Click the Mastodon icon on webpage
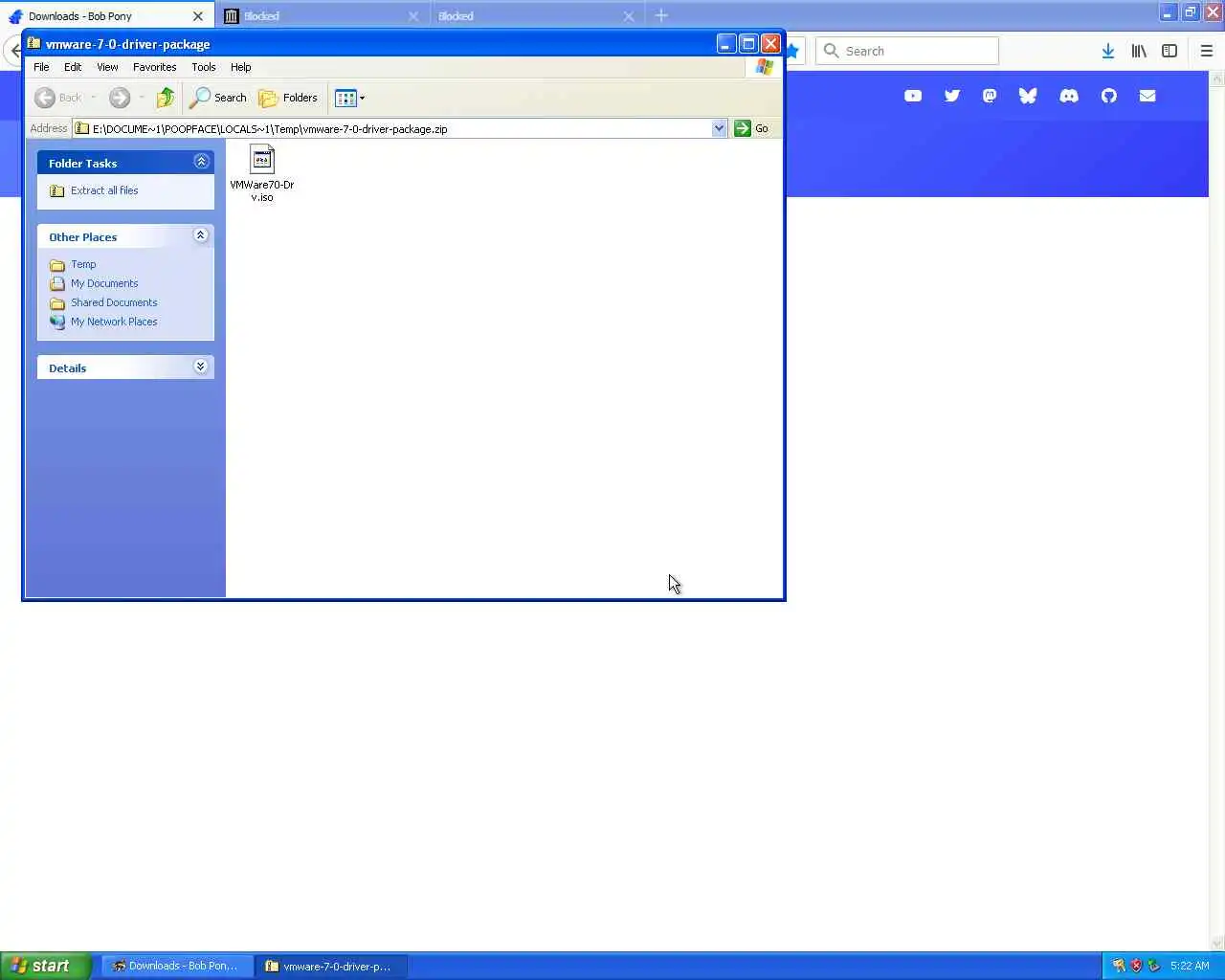Image resolution: width=1225 pixels, height=980 pixels. (990, 96)
